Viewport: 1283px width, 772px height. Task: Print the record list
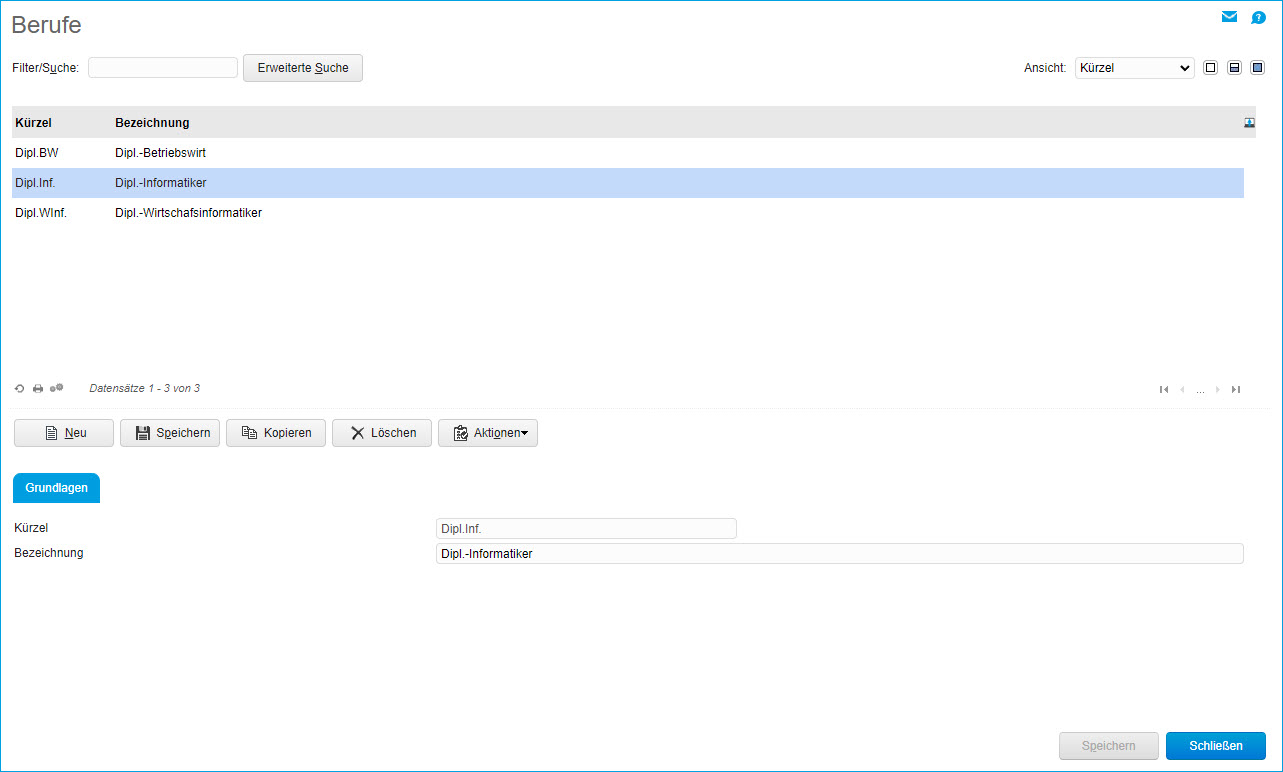37,388
